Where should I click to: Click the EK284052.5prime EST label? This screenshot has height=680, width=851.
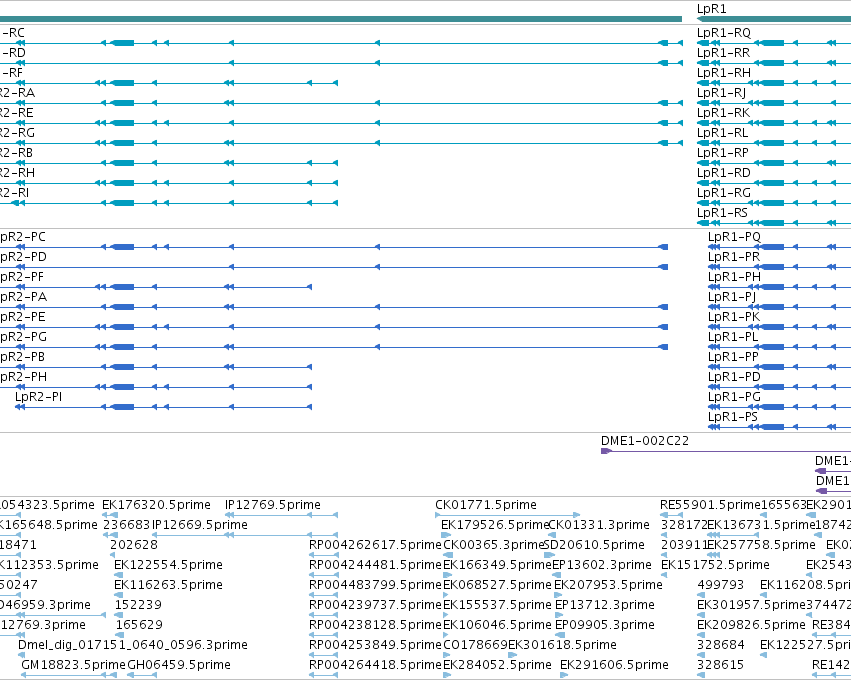pyautogui.click(x=497, y=665)
